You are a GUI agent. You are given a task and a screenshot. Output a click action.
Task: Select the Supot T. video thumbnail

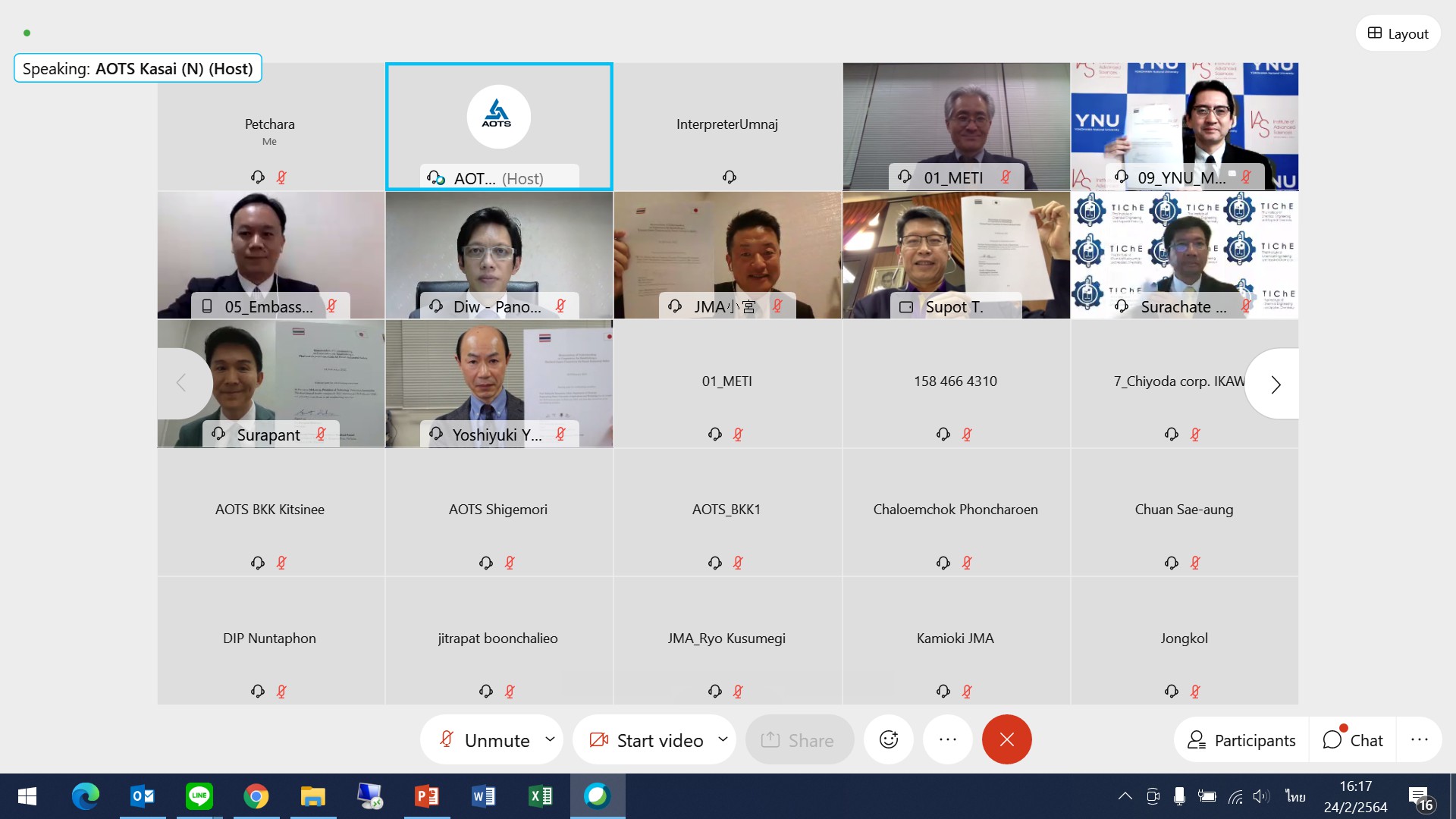(x=955, y=255)
